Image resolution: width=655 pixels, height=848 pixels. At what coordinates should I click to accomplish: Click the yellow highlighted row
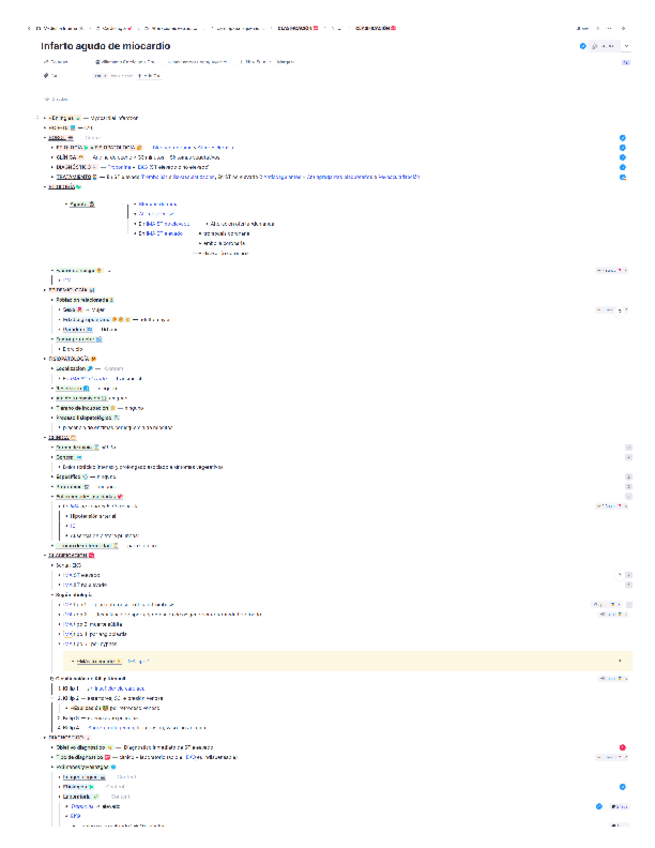347,661
